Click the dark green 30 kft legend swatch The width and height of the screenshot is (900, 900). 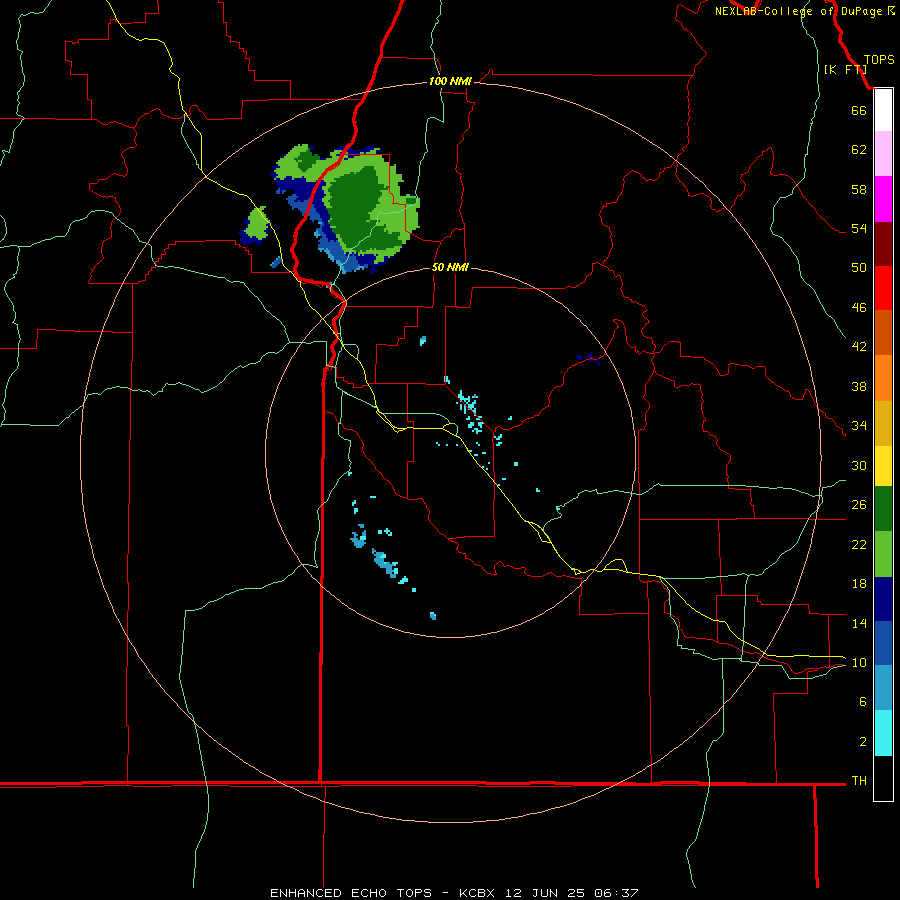(x=883, y=509)
